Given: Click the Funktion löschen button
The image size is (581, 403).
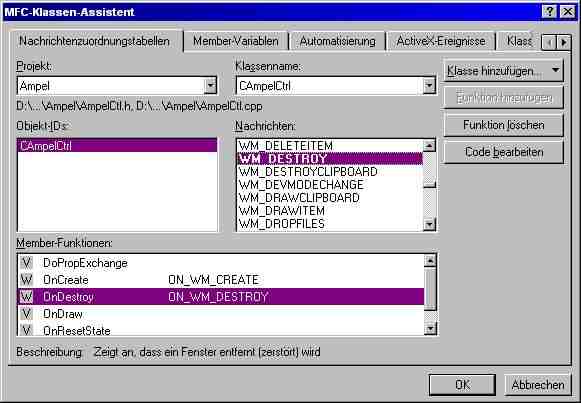Looking at the screenshot, I should [x=504, y=125].
